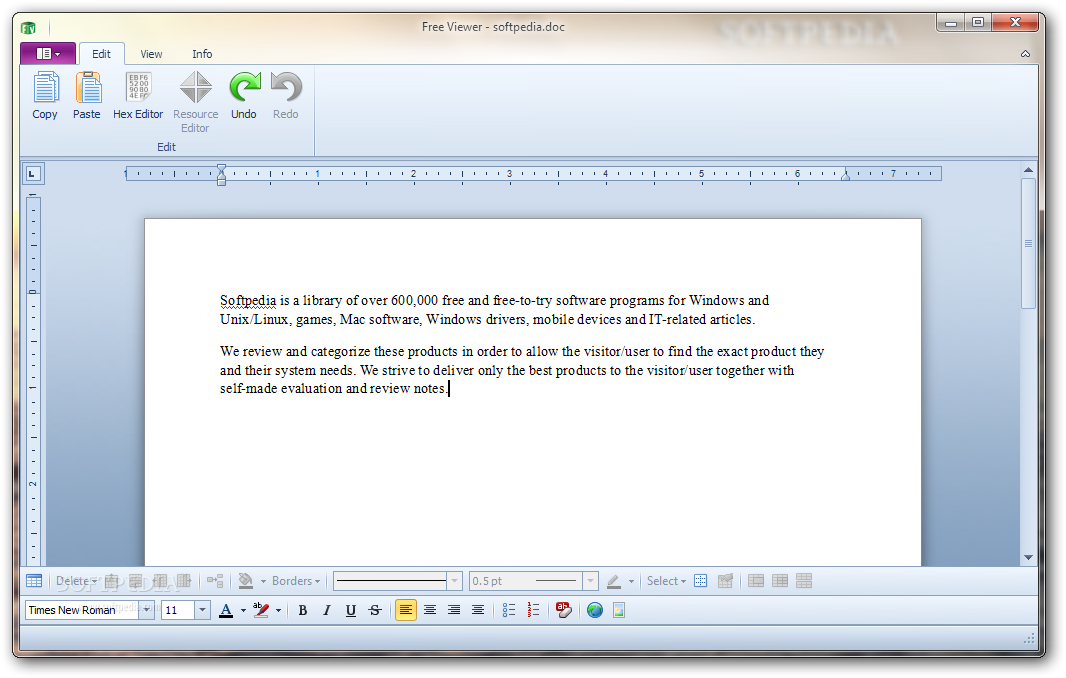Open the Borders dropdown

pyautogui.click(x=296, y=581)
